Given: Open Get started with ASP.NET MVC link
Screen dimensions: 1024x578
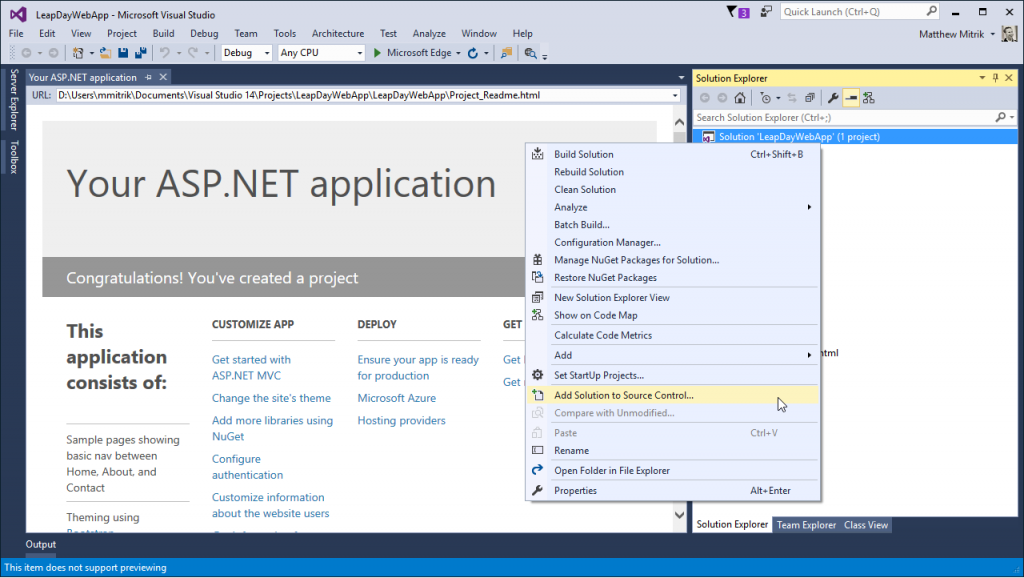Looking at the screenshot, I should tap(251, 368).
